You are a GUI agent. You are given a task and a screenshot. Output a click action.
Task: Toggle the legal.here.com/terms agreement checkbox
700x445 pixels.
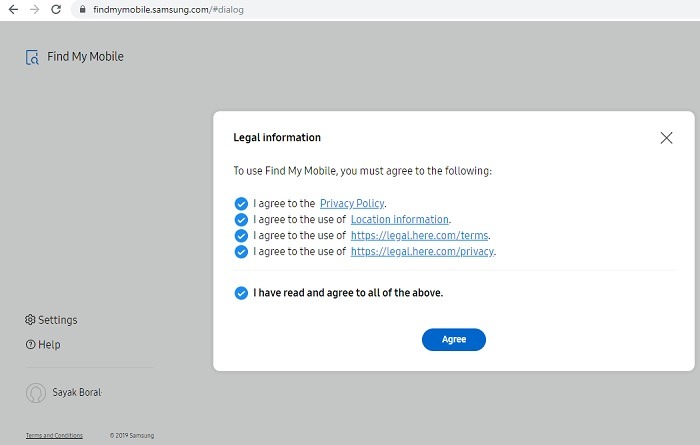pos(241,236)
